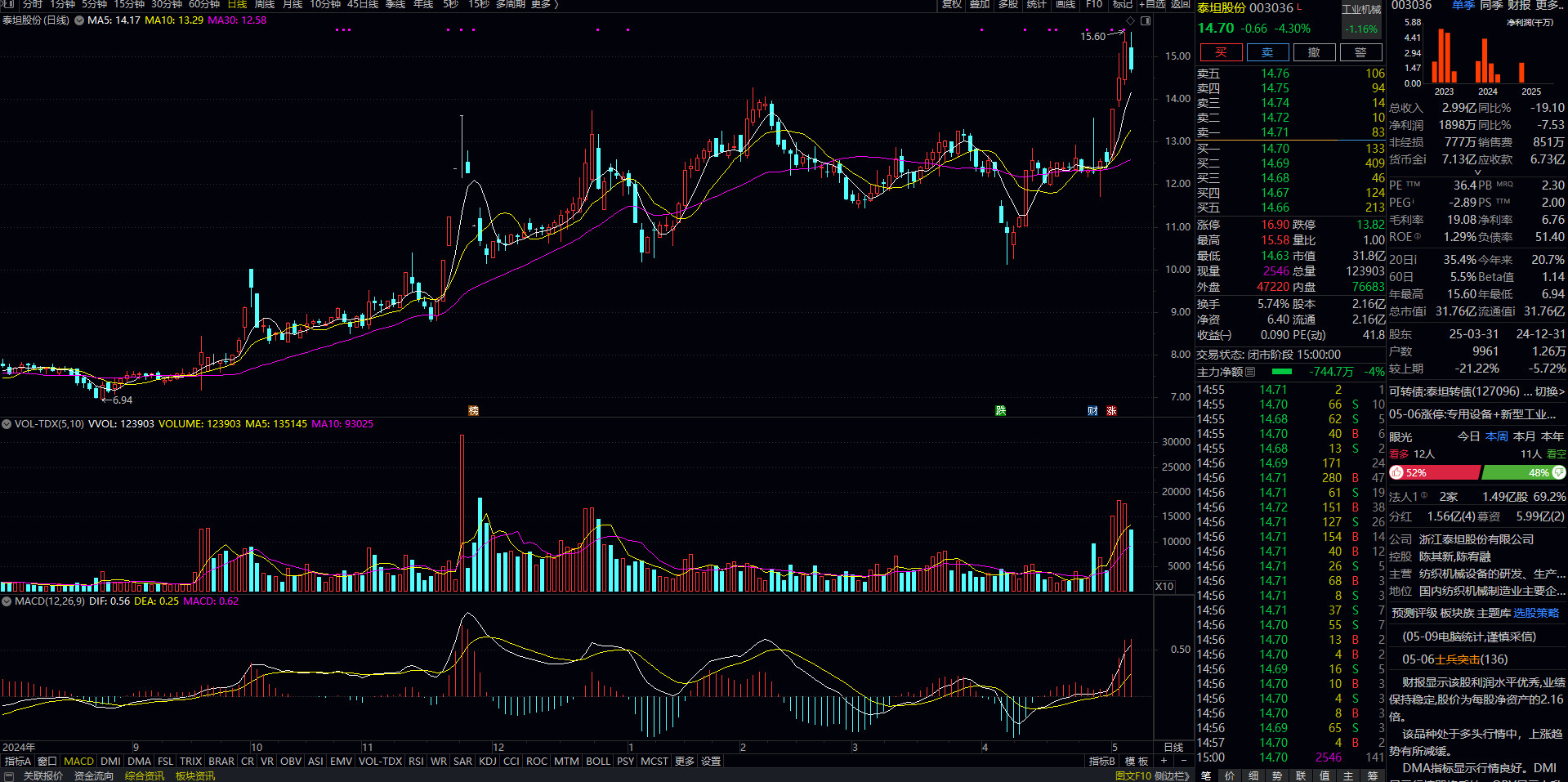Open the 复权 dropdown
This screenshot has width=1568, height=782.
click(951, 4)
